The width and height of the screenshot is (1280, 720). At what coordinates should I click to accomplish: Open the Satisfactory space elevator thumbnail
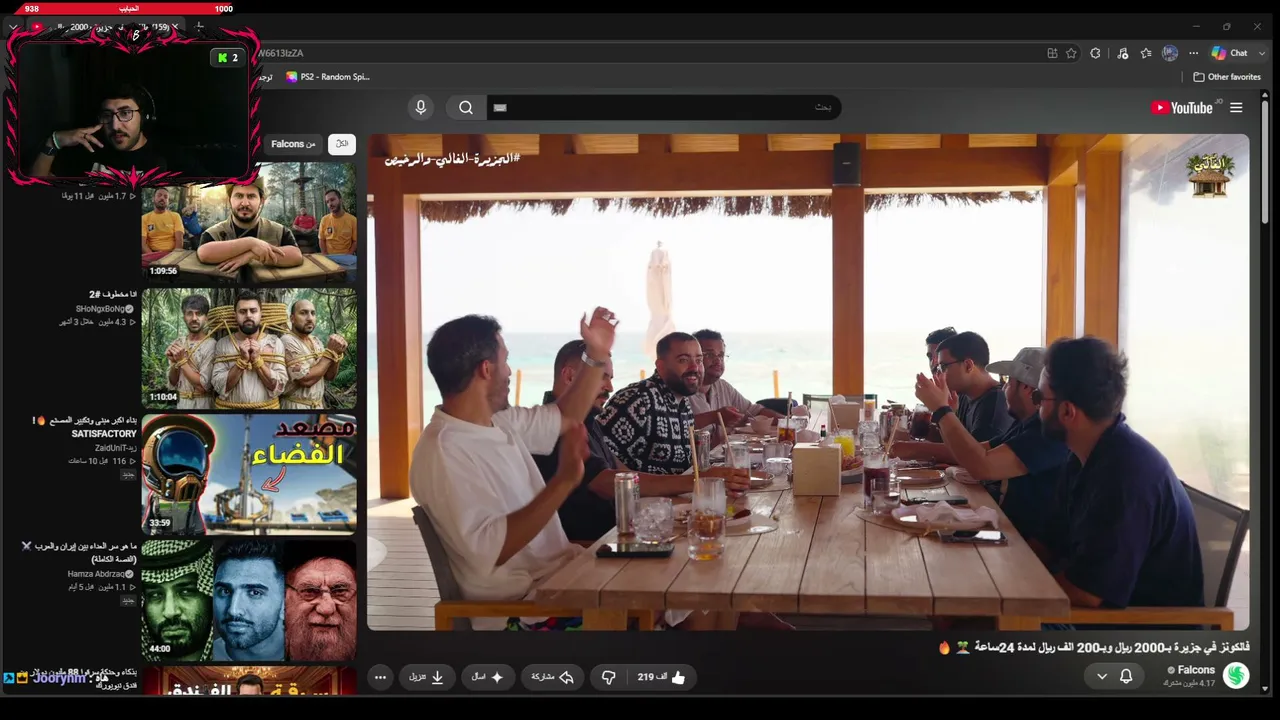[x=249, y=475]
